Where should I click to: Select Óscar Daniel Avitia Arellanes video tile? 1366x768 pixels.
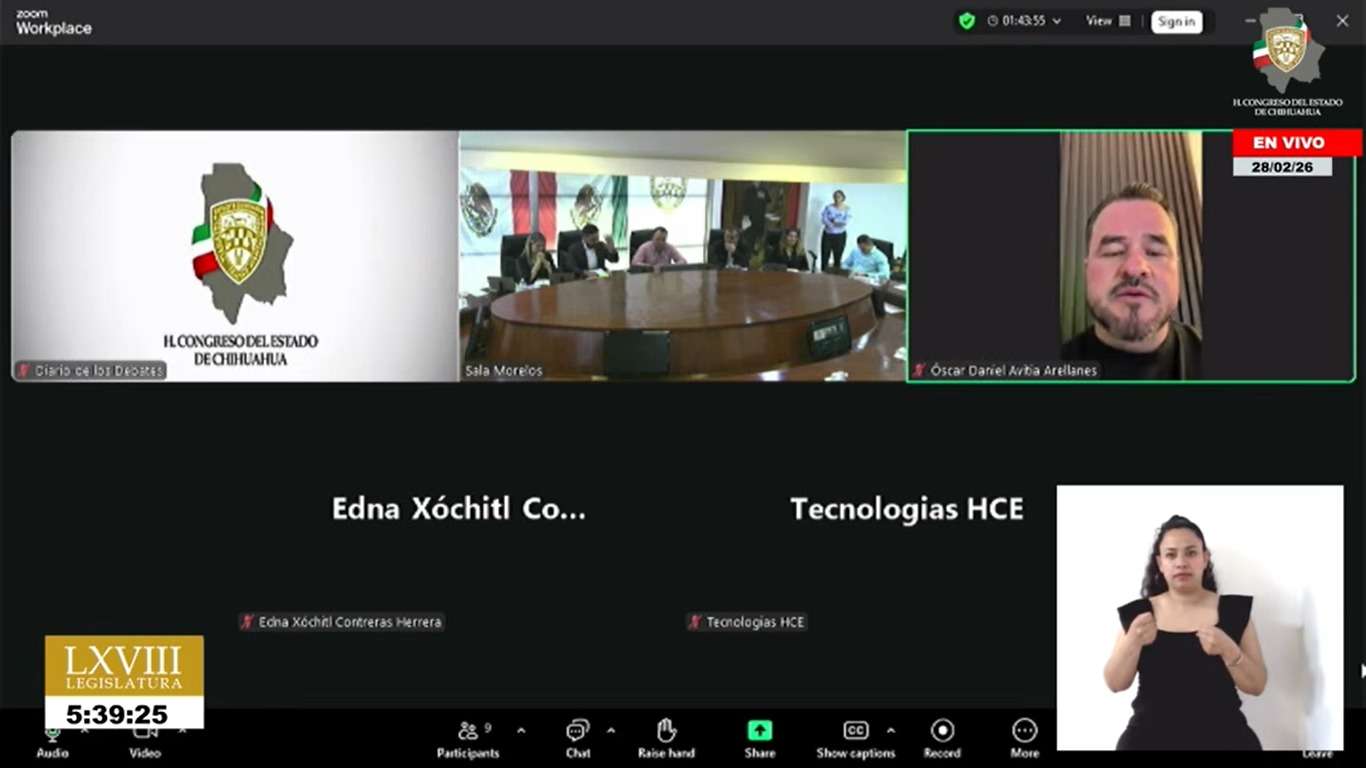tap(1130, 255)
